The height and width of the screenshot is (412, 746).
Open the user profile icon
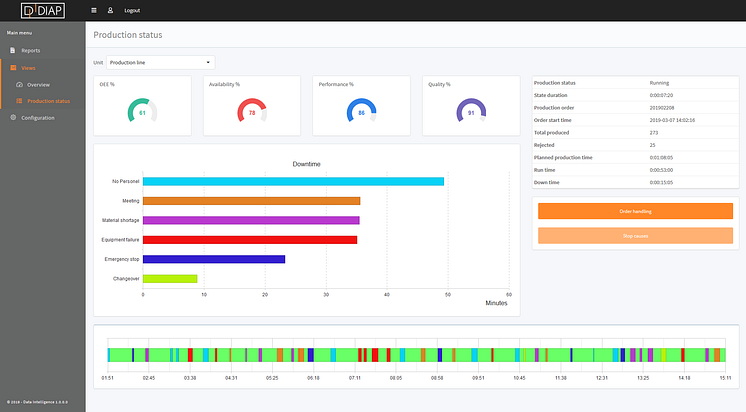click(x=110, y=10)
